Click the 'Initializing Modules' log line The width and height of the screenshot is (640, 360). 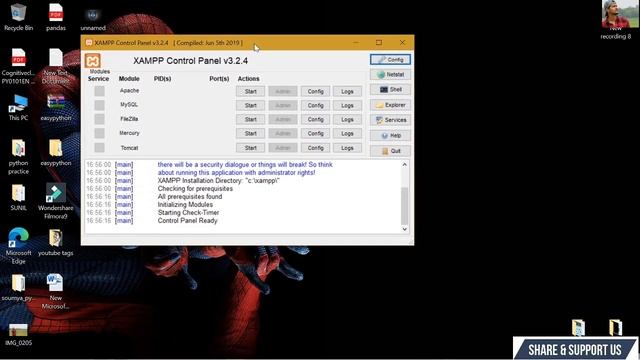185,204
